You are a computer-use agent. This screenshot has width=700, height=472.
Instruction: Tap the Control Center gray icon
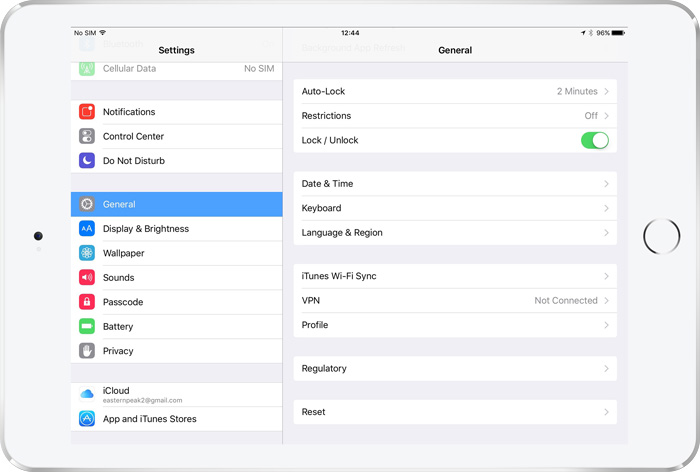point(87,136)
